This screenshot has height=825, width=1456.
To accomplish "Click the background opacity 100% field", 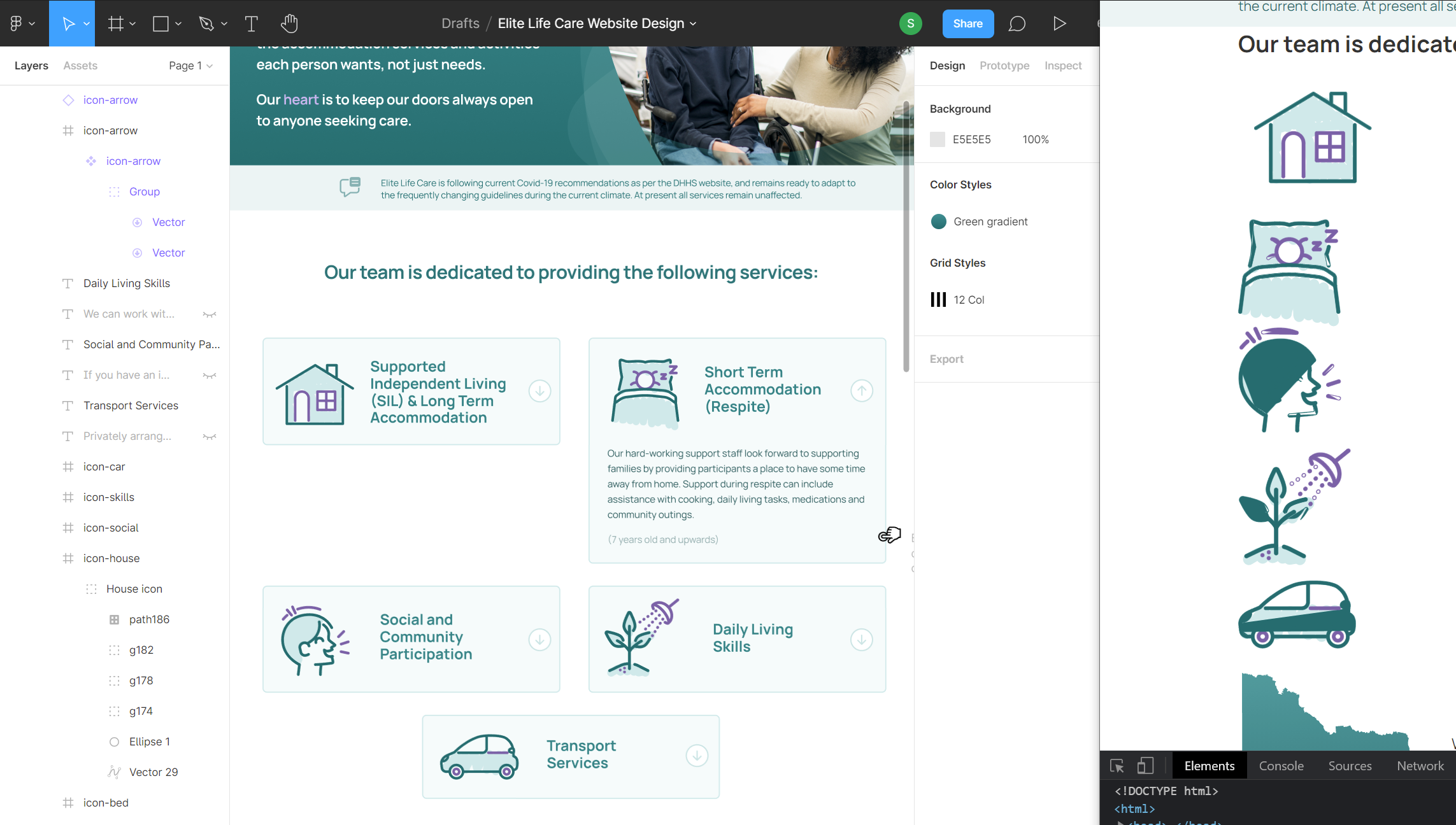I will tap(1036, 139).
